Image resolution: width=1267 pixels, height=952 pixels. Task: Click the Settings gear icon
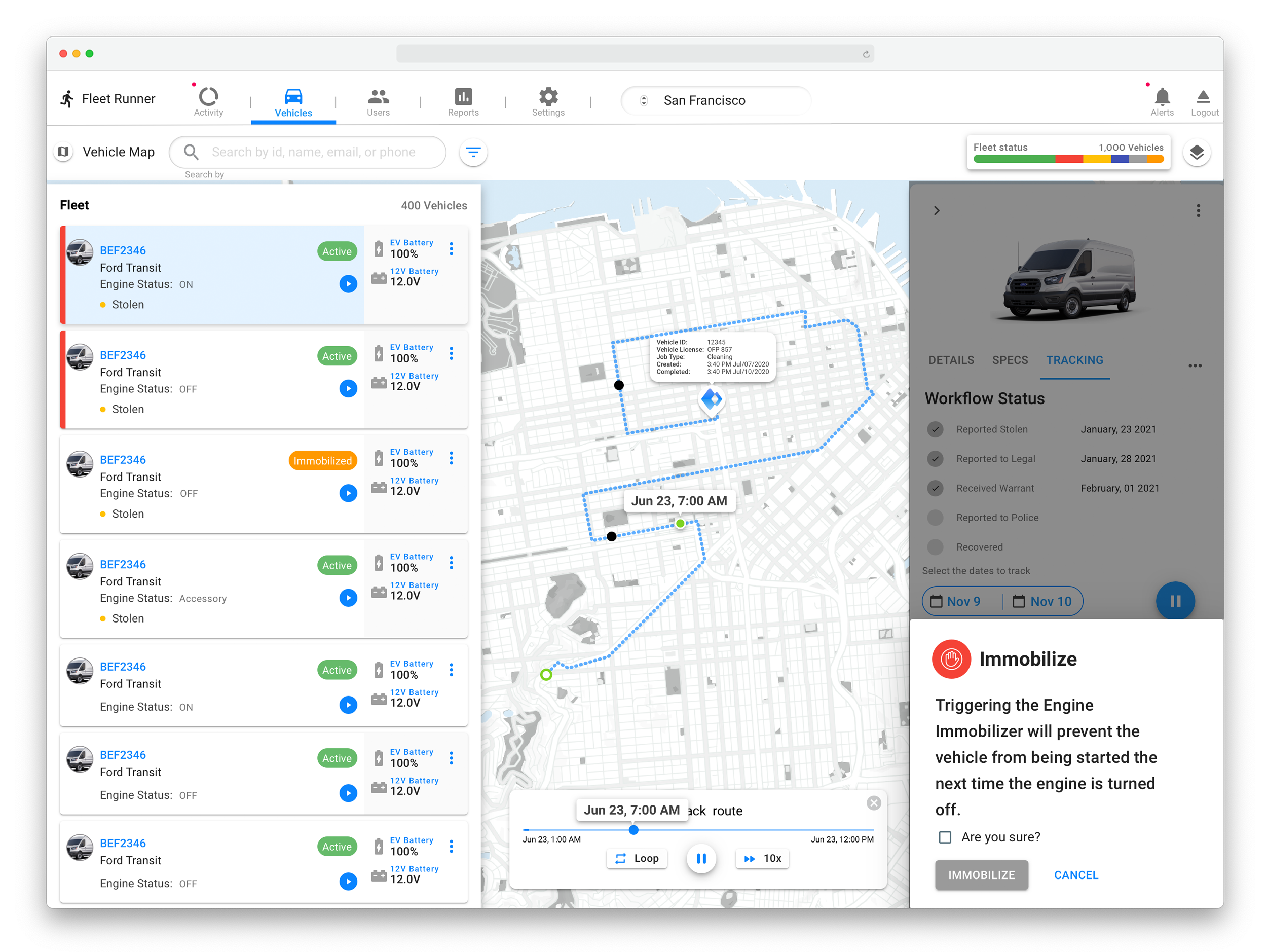[547, 98]
